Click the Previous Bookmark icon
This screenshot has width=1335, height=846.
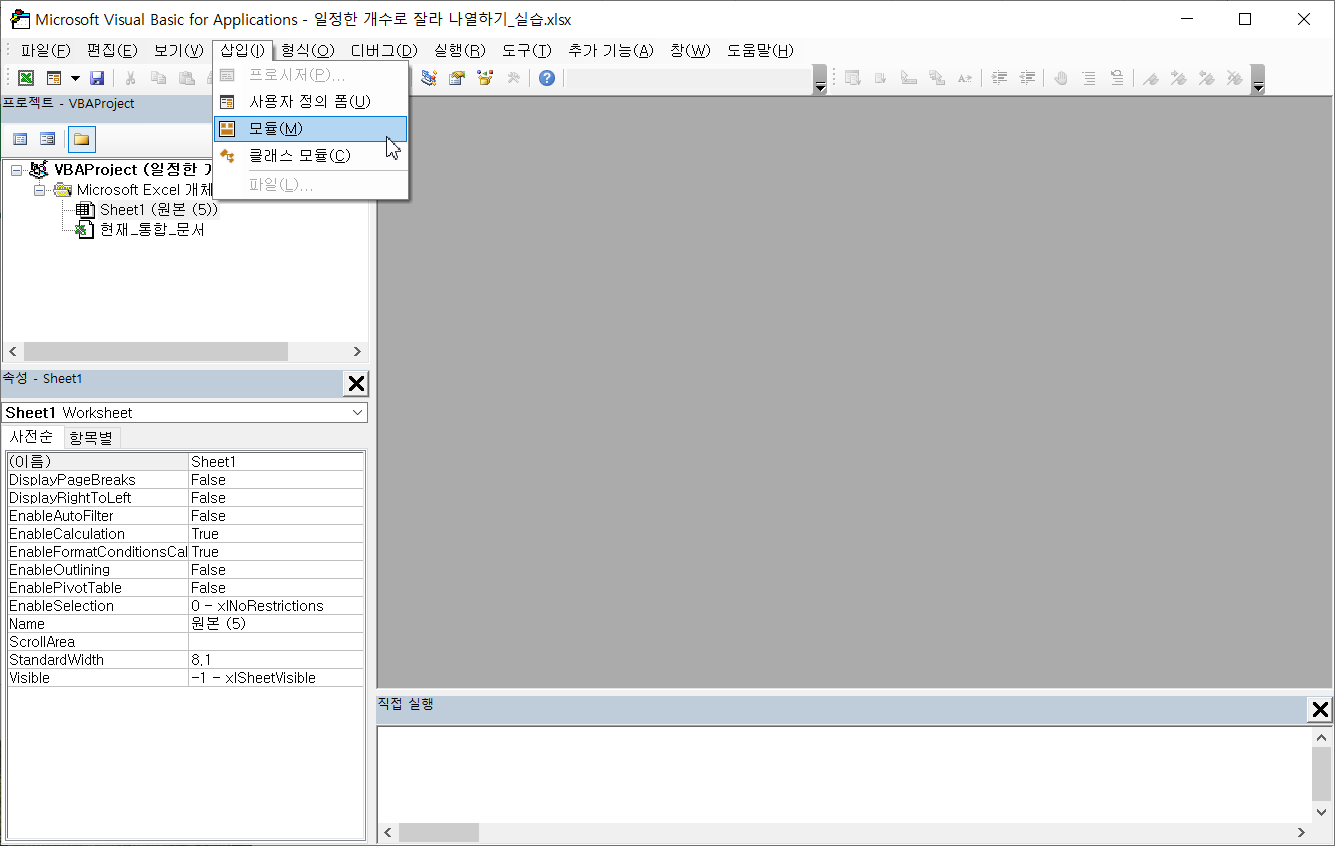(x=1207, y=78)
